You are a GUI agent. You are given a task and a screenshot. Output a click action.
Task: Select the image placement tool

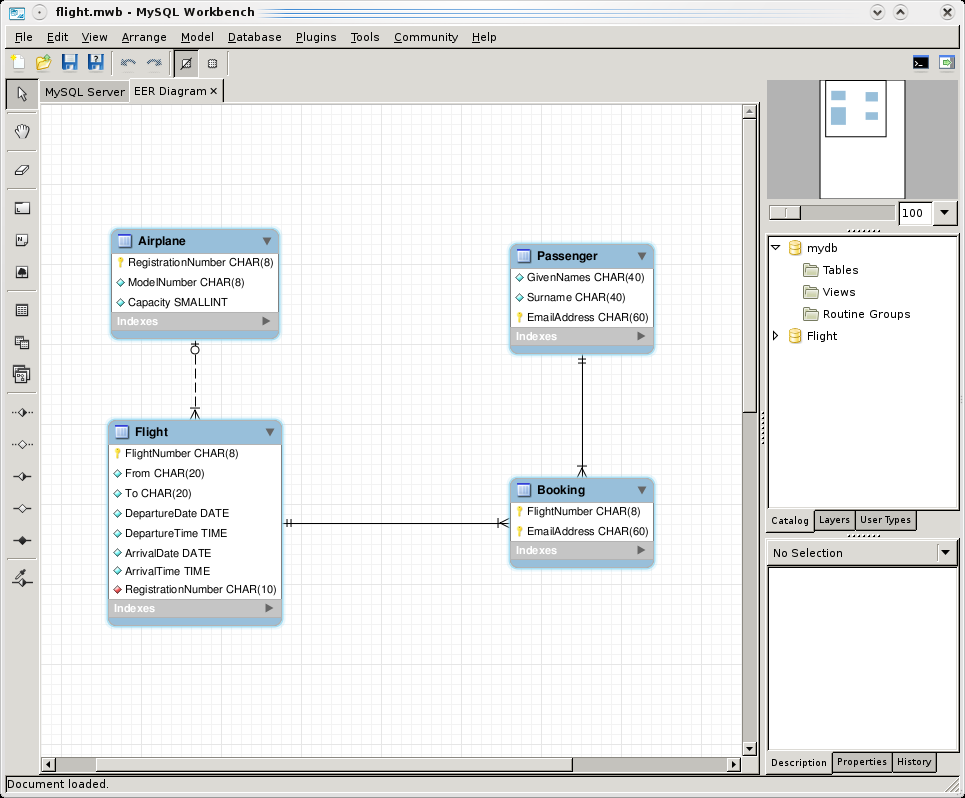click(22, 272)
